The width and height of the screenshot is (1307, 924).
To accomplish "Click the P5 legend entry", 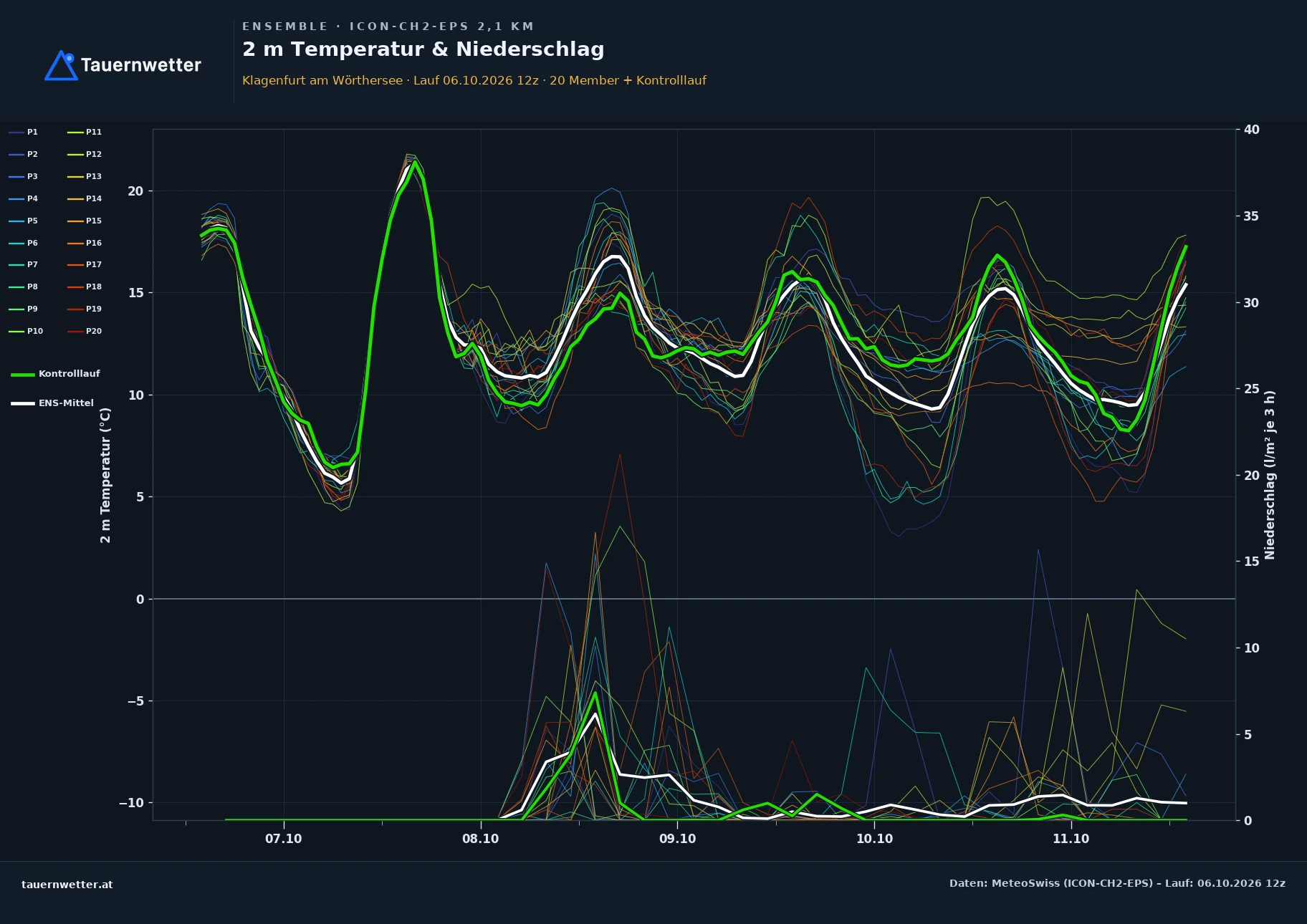I will (23, 221).
